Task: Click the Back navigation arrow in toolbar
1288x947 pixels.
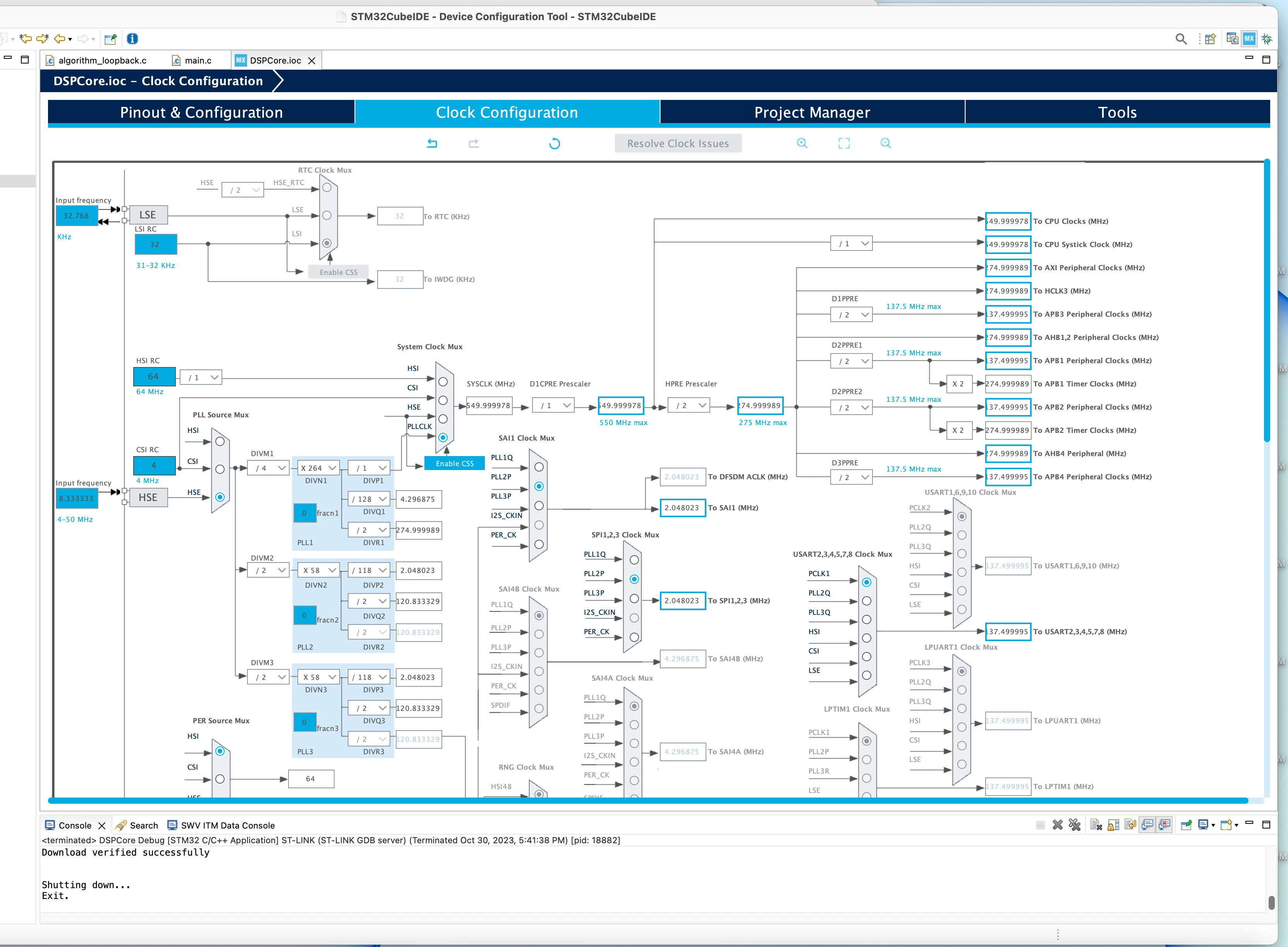Action: click(59, 39)
